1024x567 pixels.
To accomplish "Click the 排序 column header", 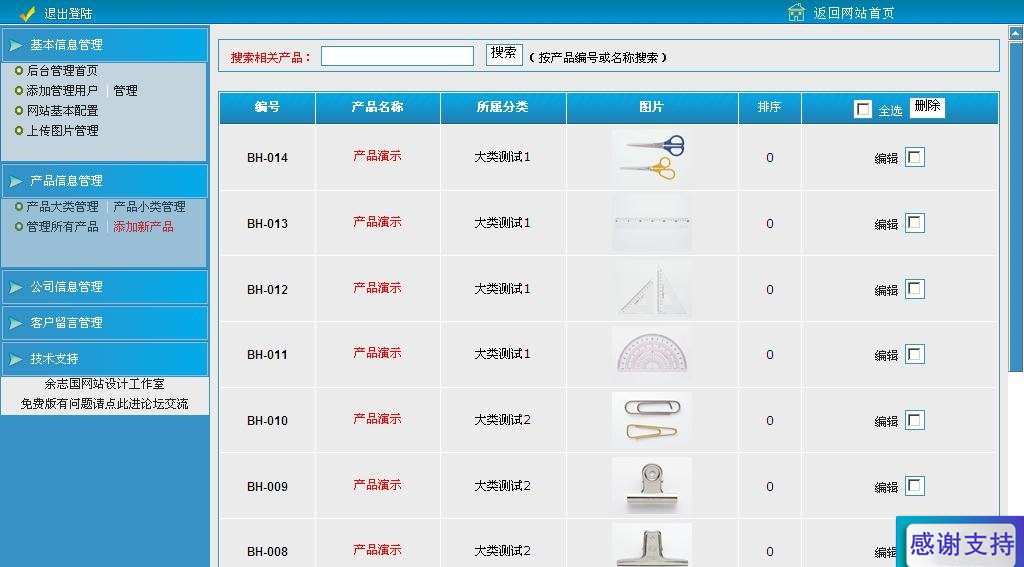I will coord(769,107).
